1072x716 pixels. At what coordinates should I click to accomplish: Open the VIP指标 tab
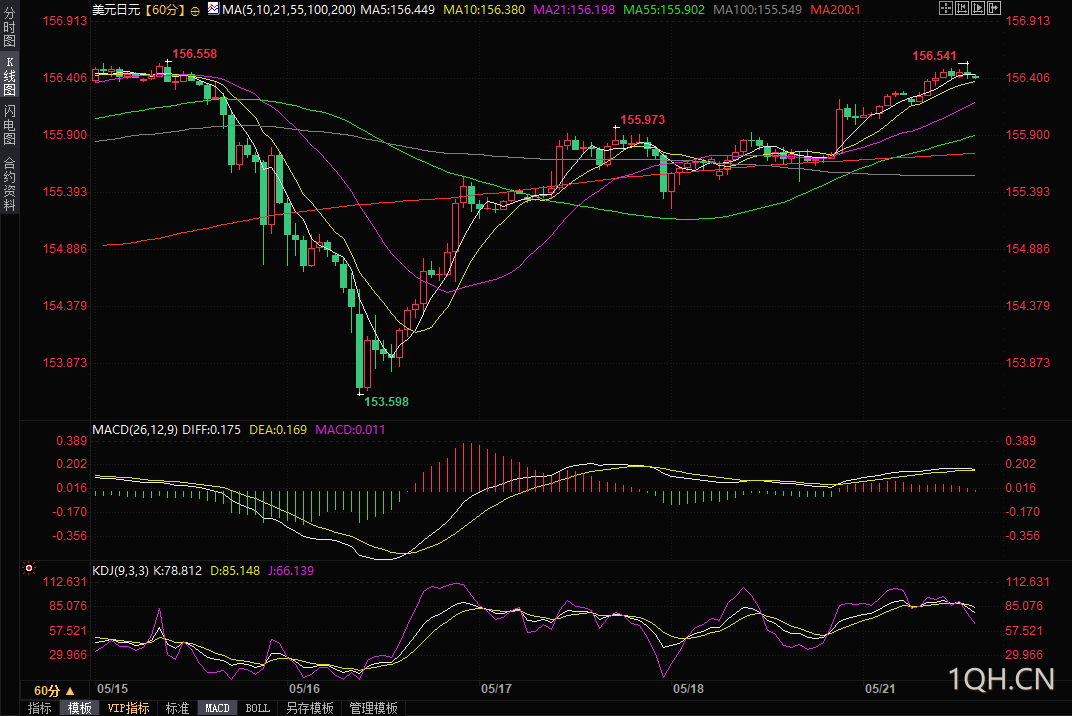tap(128, 708)
